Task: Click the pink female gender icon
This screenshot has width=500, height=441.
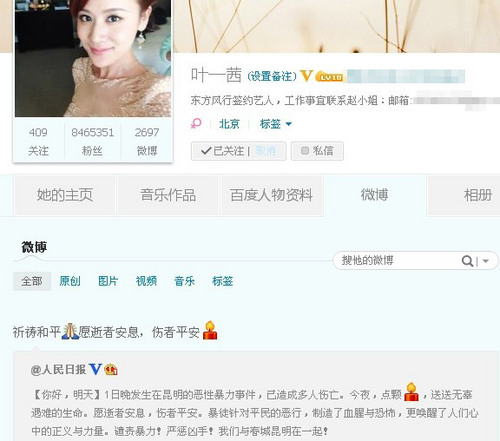Action: (x=196, y=124)
